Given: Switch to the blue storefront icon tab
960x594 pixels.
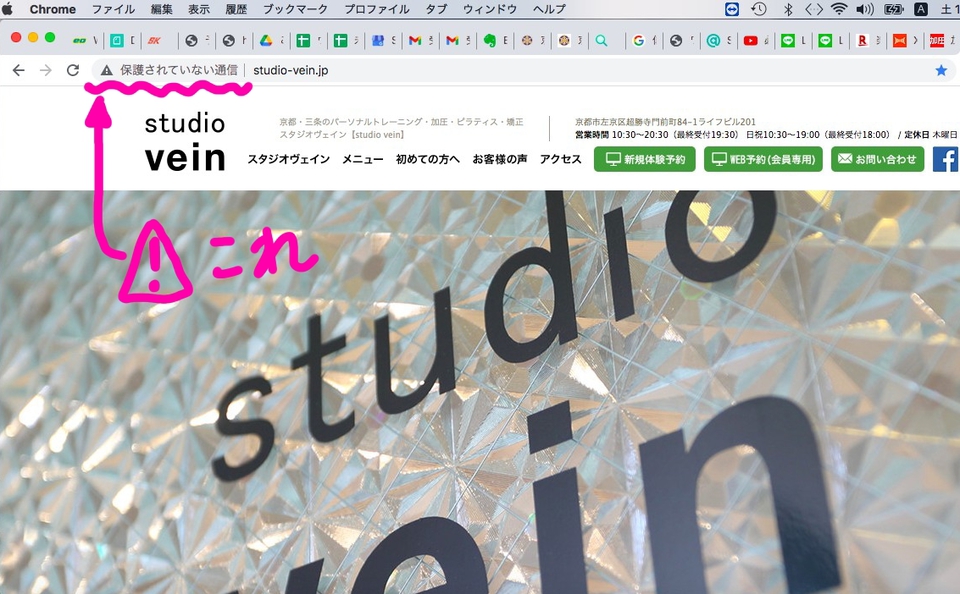Looking at the screenshot, I should click(378, 40).
